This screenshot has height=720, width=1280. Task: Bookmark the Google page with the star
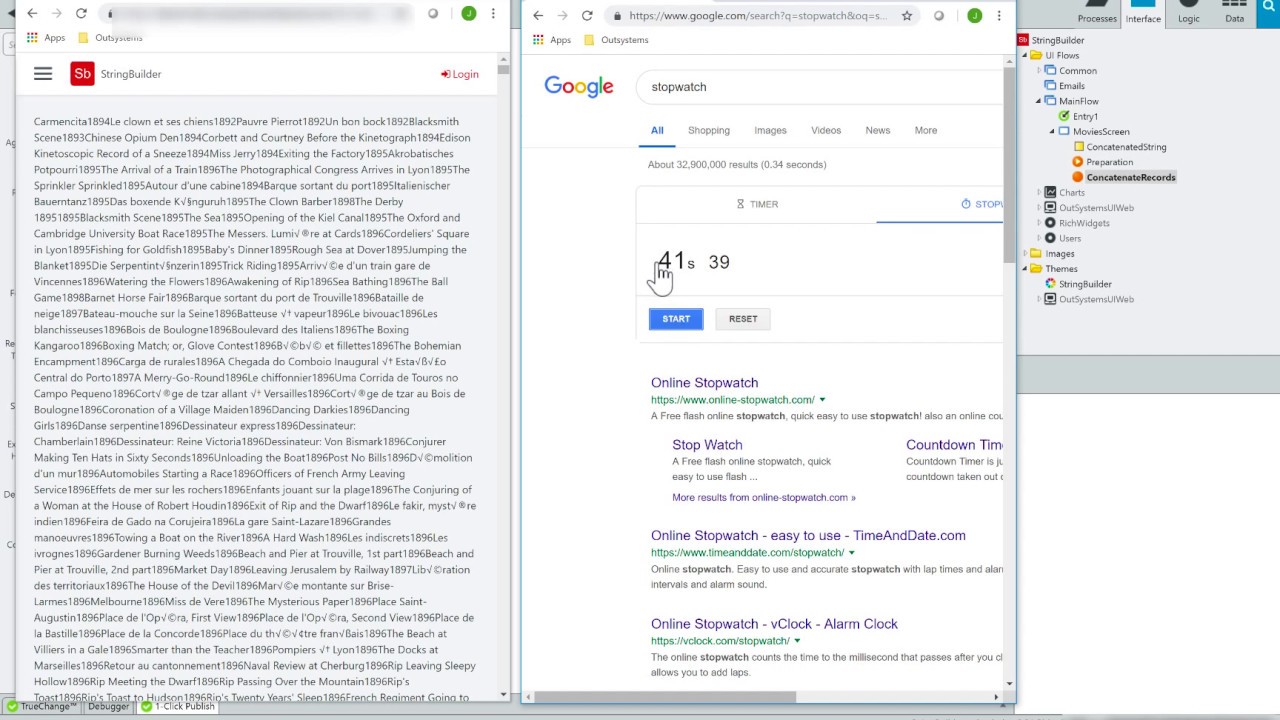[907, 16]
